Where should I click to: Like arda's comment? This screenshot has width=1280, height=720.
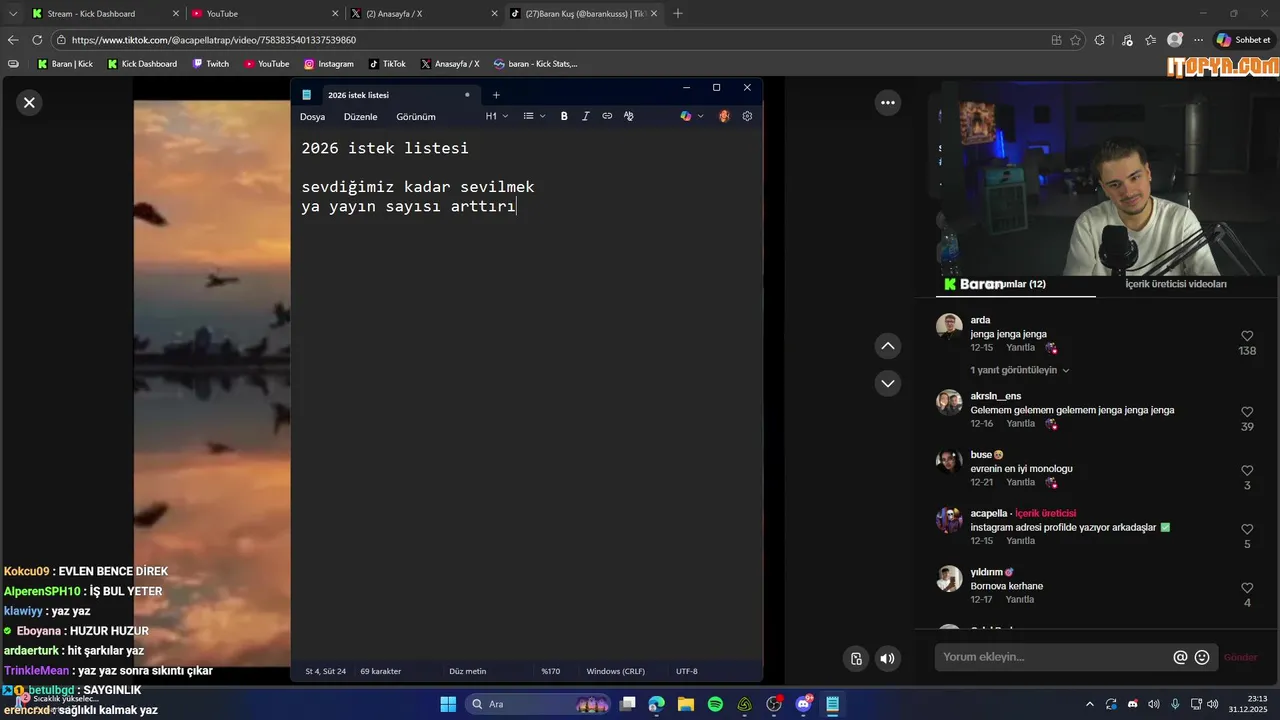coord(1247,336)
